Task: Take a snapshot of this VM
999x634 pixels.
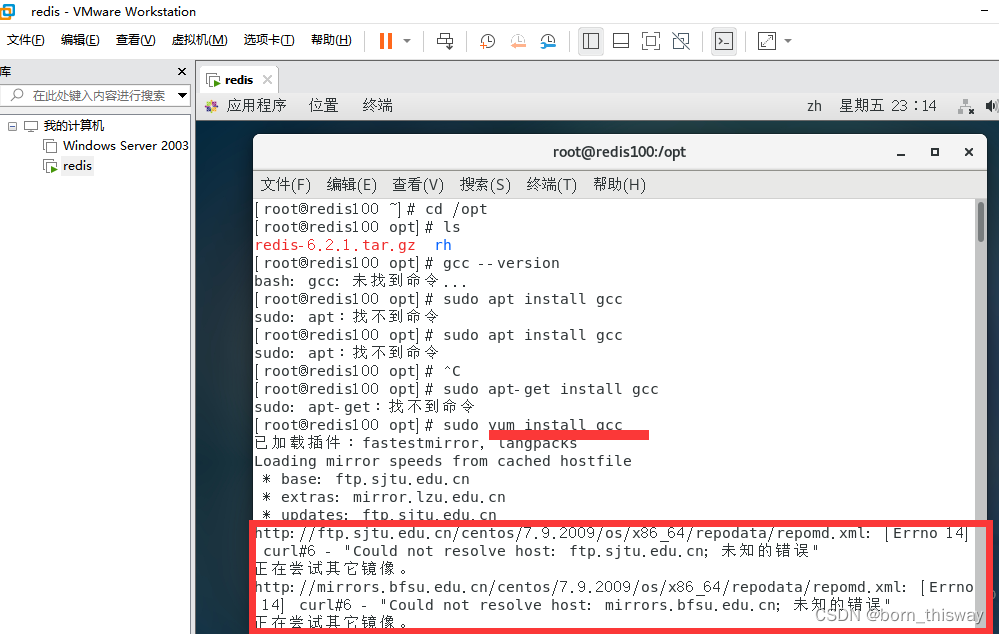Action: pos(487,41)
